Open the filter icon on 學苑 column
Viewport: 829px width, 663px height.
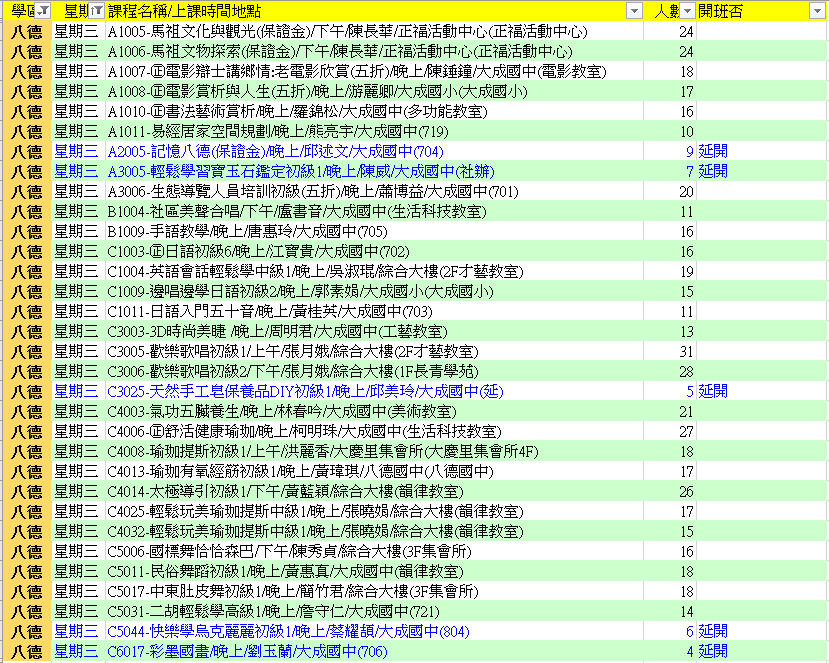click(x=43, y=11)
